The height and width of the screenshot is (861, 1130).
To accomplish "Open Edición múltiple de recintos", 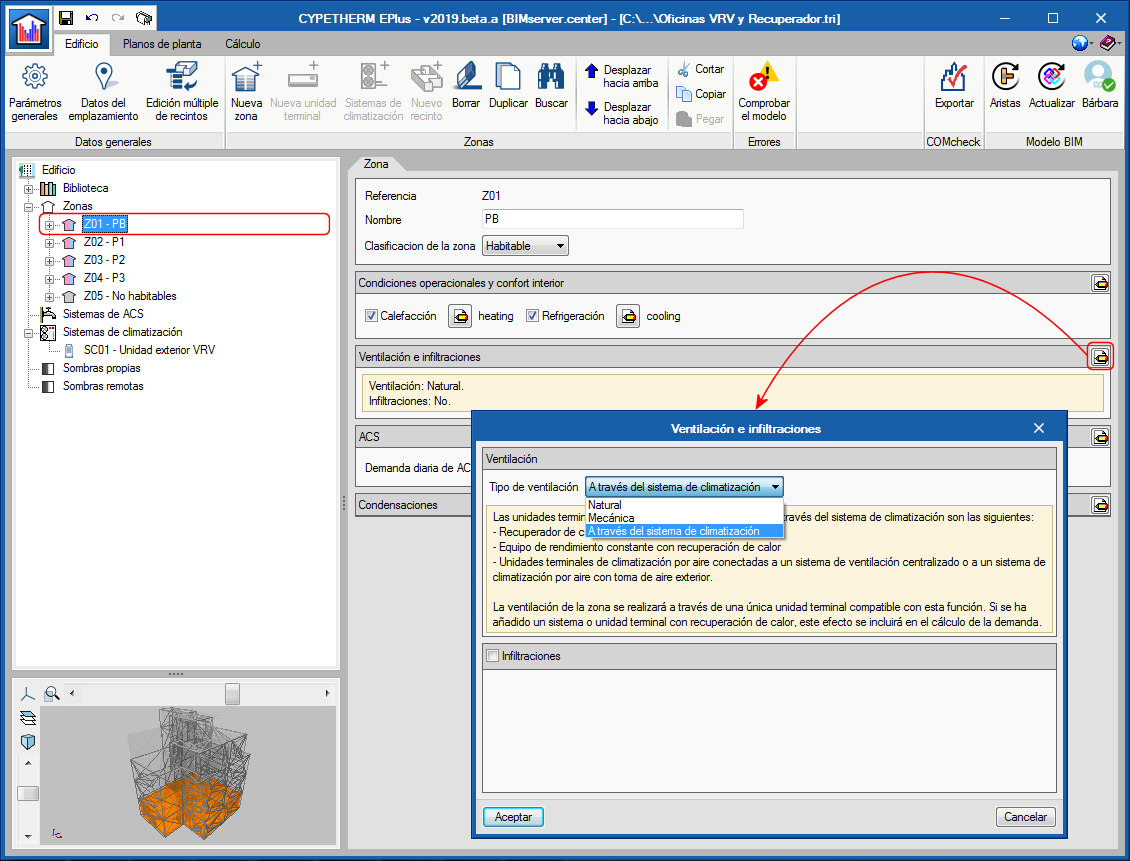I will [x=182, y=92].
